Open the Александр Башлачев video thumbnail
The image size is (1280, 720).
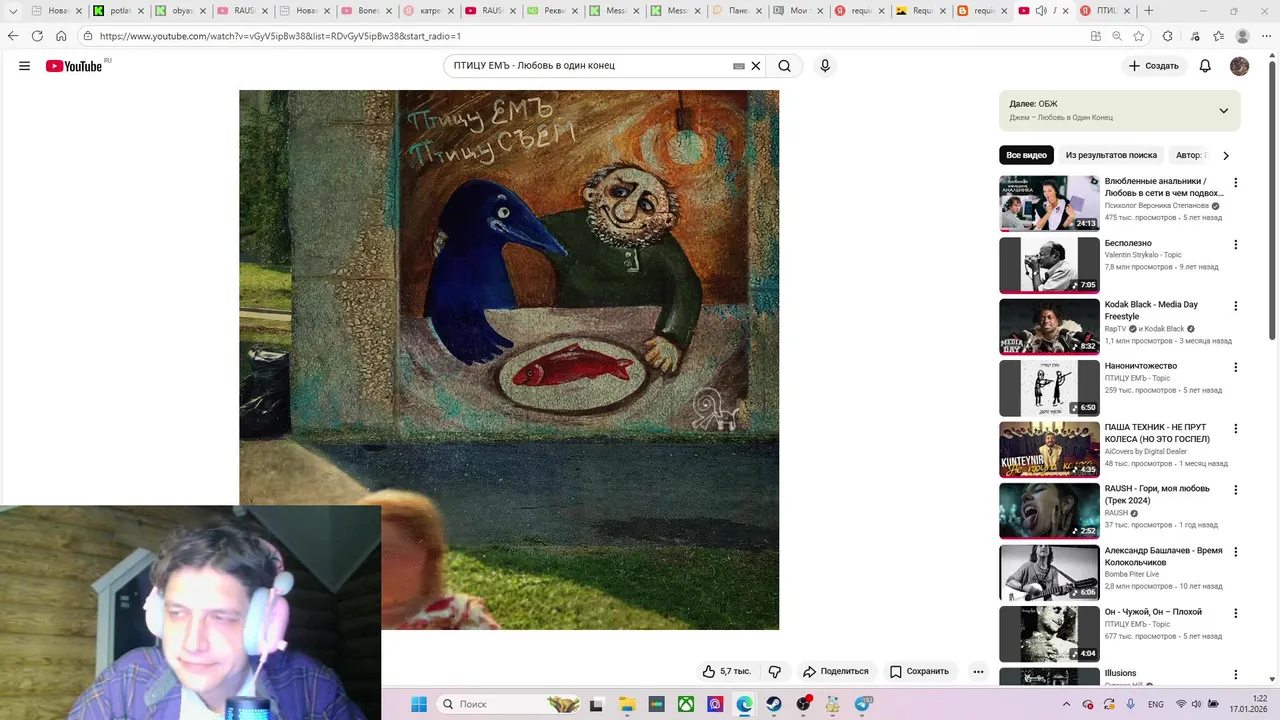click(x=1049, y=572)
